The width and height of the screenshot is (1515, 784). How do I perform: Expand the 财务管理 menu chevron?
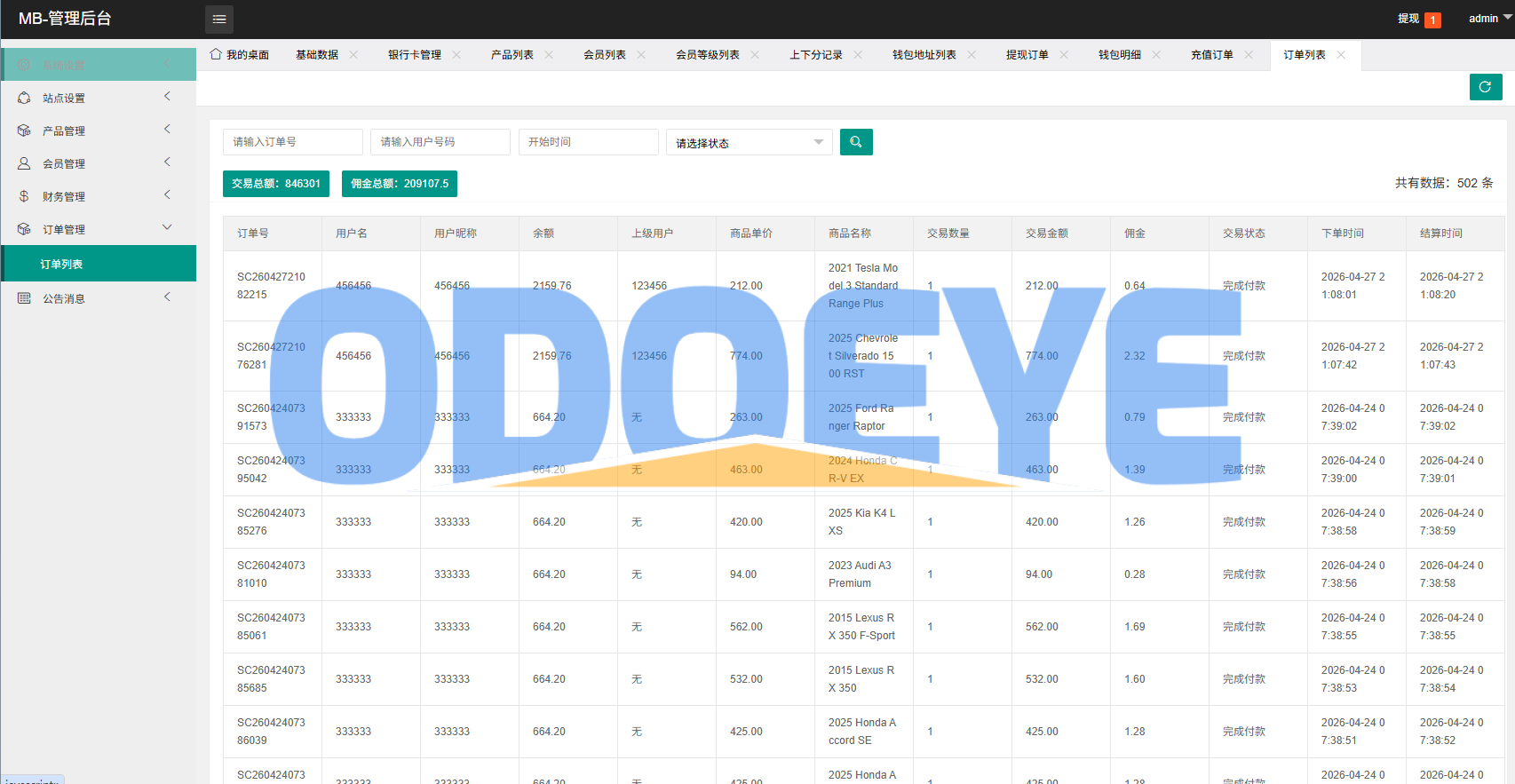pyautogui.click(x=167, y=195)
